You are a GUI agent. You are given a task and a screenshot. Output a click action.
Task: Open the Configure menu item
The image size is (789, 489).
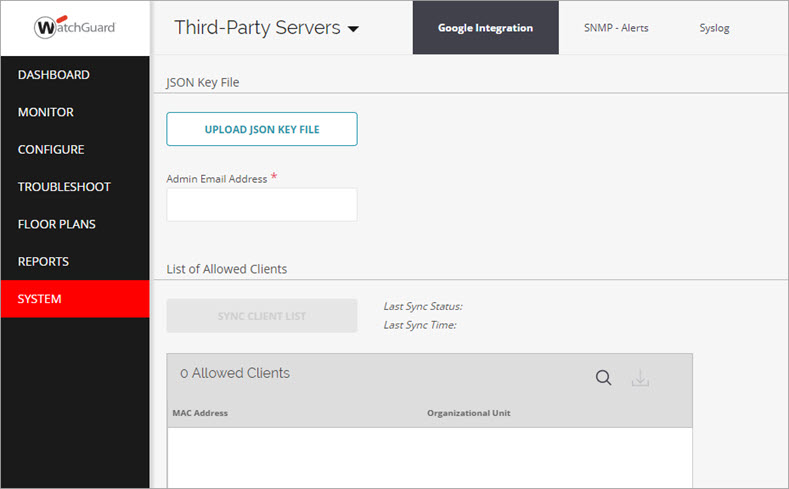pyautogui.click(x=51, y=150)
